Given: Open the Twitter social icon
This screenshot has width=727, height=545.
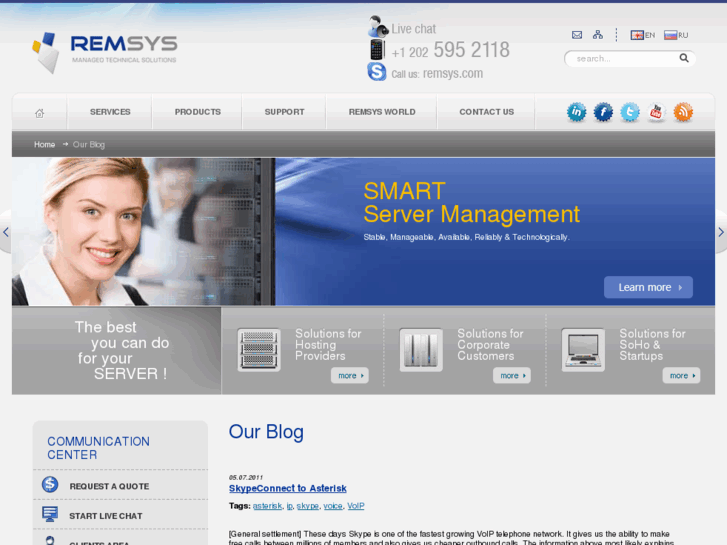Looking at the screenshot, I should [630, 112].
